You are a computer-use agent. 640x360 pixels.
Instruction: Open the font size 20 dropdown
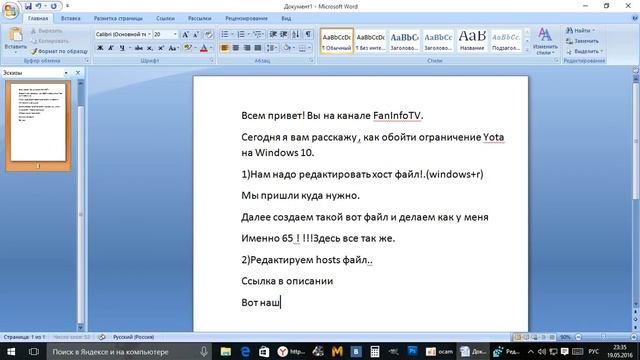pyautogui.click(x=175, y=35)
